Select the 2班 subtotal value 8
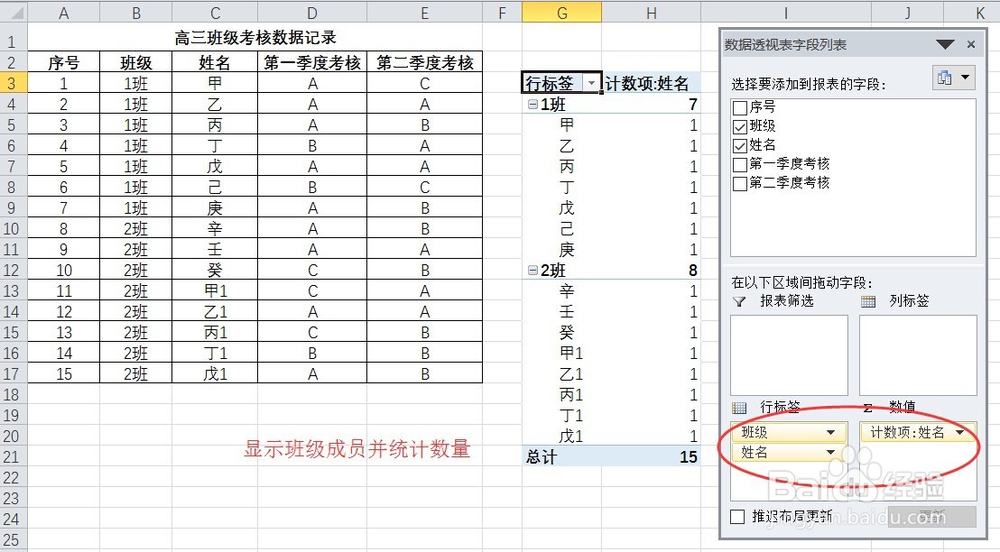The height and width of the screenshot is (552, 1000). pyautogui.click(x=651, y=271)
